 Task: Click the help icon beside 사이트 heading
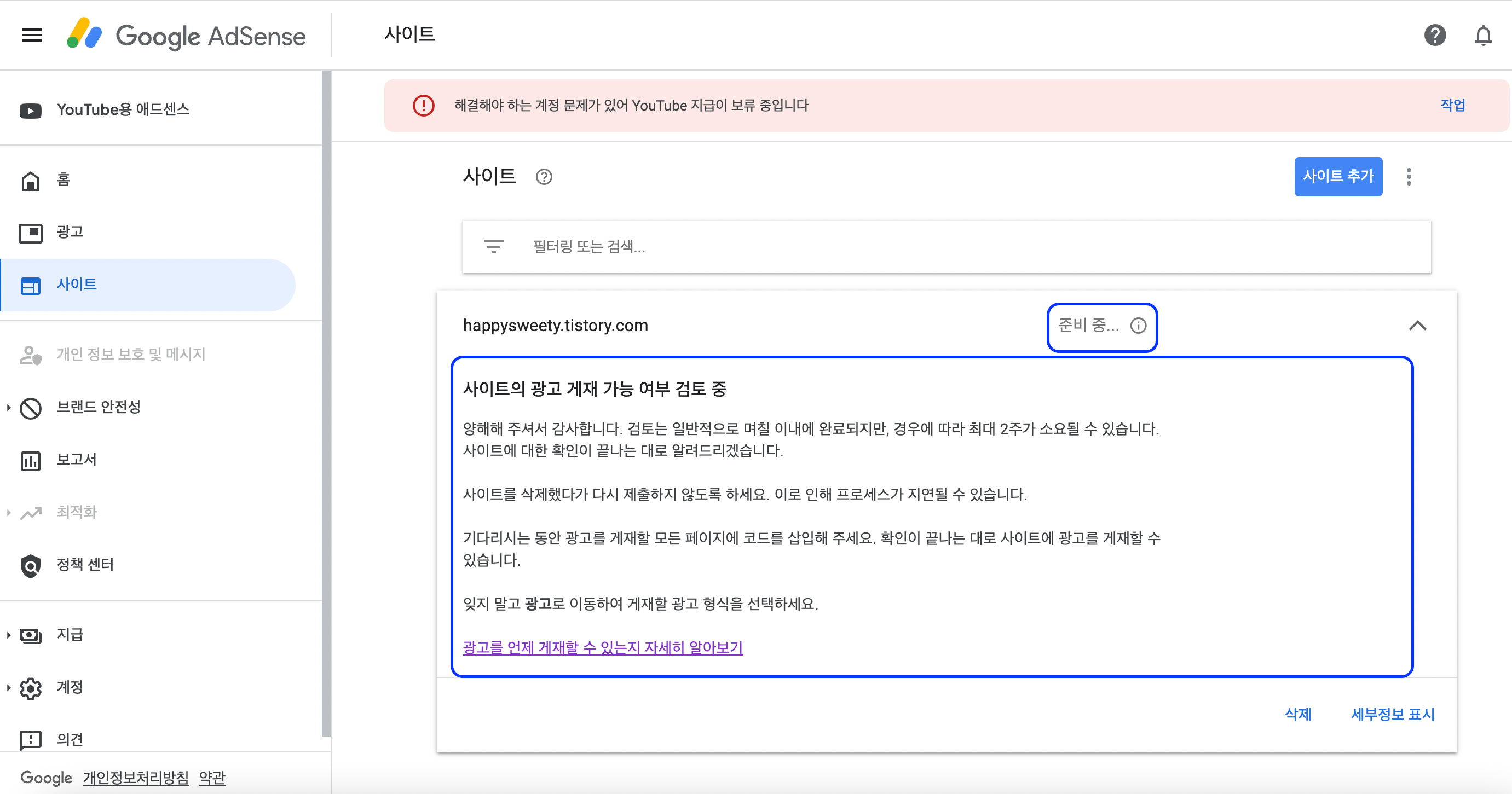[x=544, y=177]
